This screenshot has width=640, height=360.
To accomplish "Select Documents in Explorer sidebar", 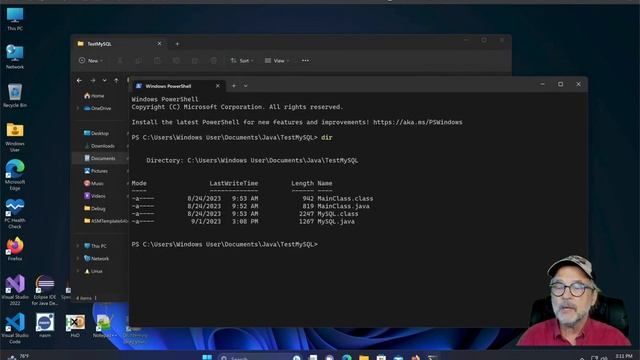I will (x=100, y=158).
